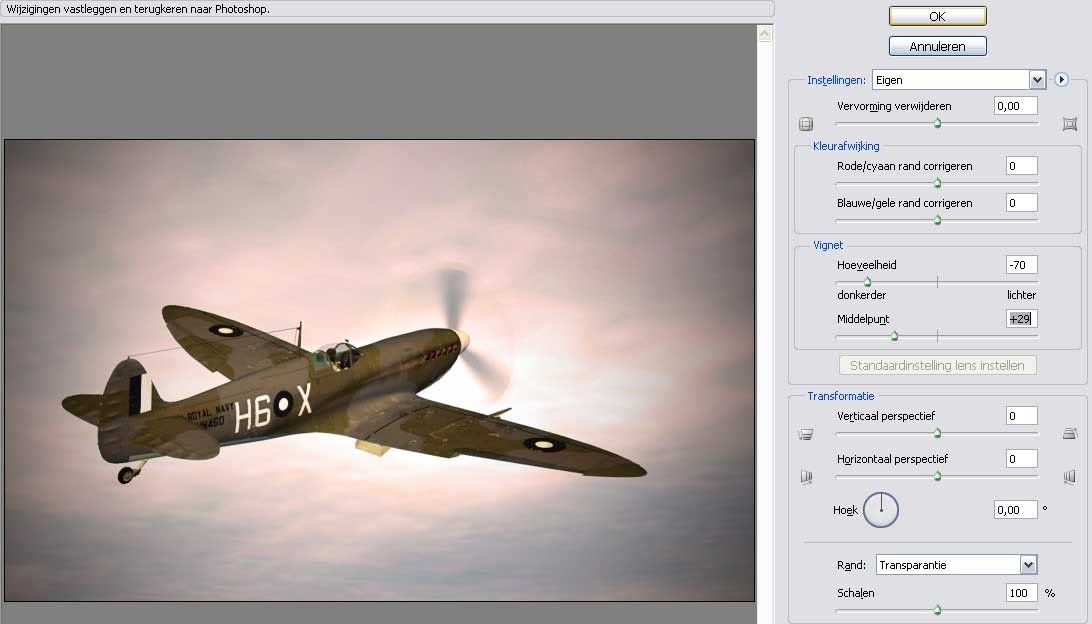The image size is (1092, 624).
Task: Click the horizontal perspective right-turn icon
Action: [x=1070, y=476]
